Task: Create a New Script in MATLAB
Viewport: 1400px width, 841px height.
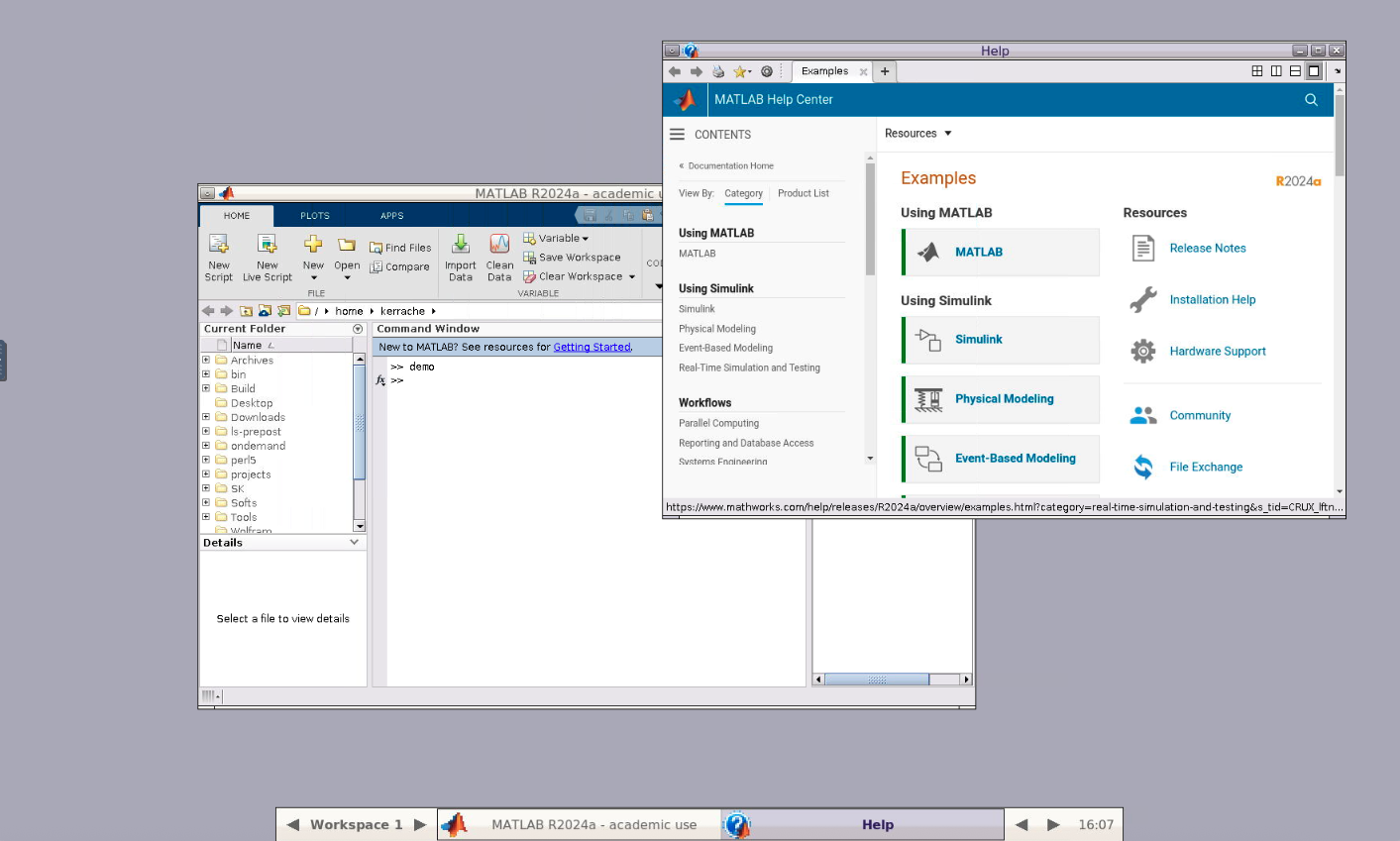Action: pyautogui.click(x=219, y=258)
